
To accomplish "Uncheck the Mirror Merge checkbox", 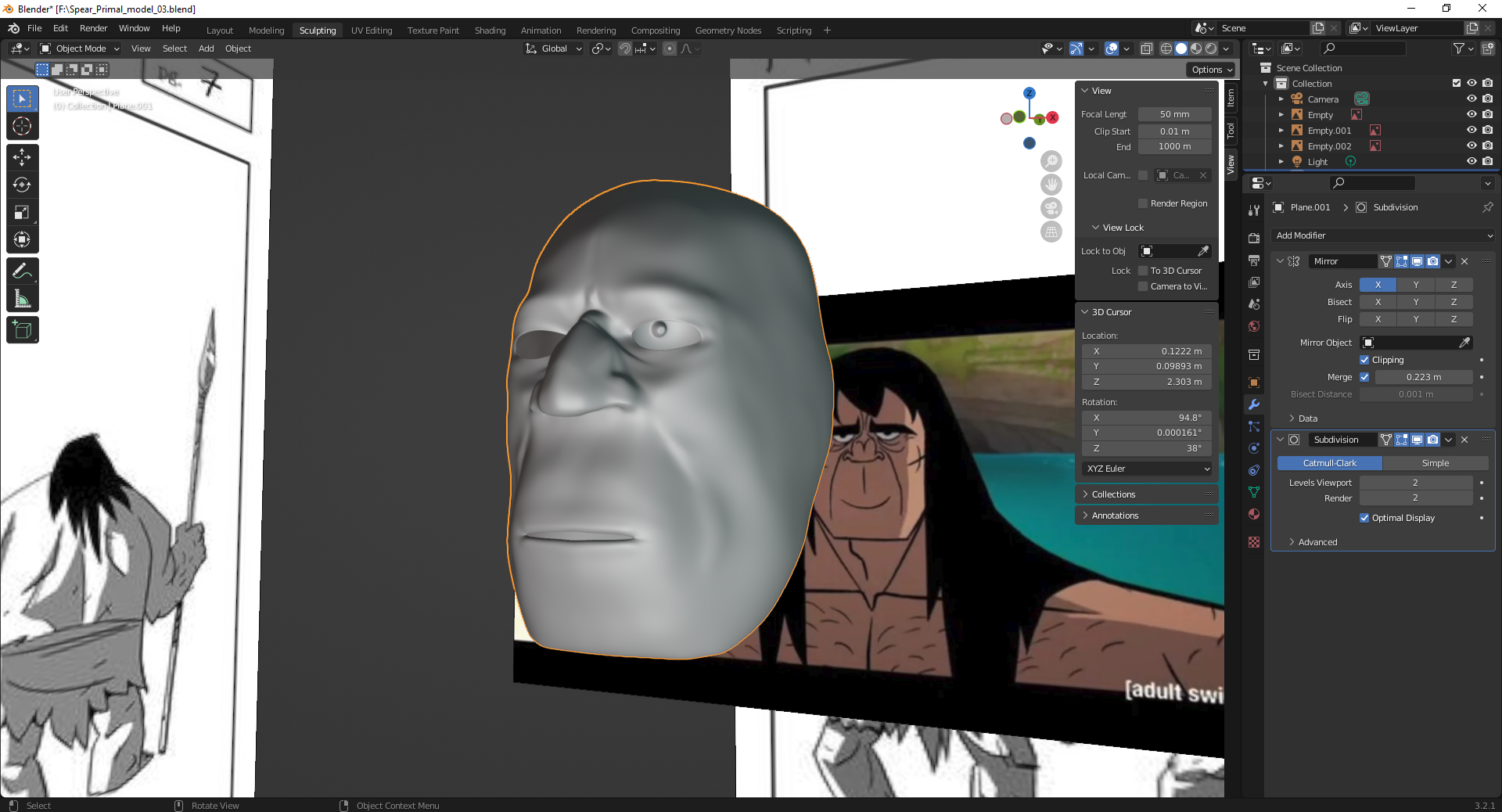I will 1364,377.
